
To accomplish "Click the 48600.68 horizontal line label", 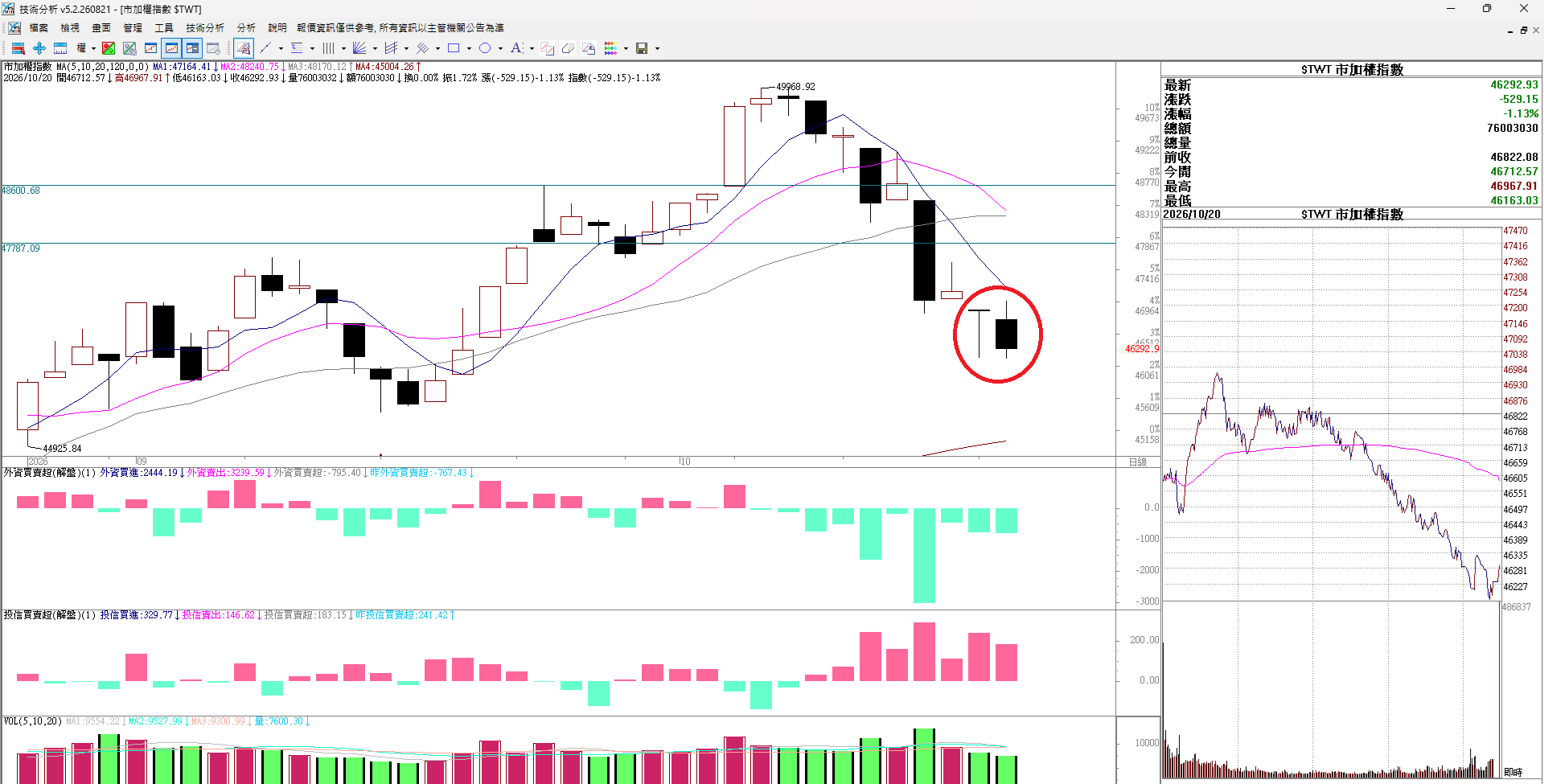I will (x=21, y=191).
